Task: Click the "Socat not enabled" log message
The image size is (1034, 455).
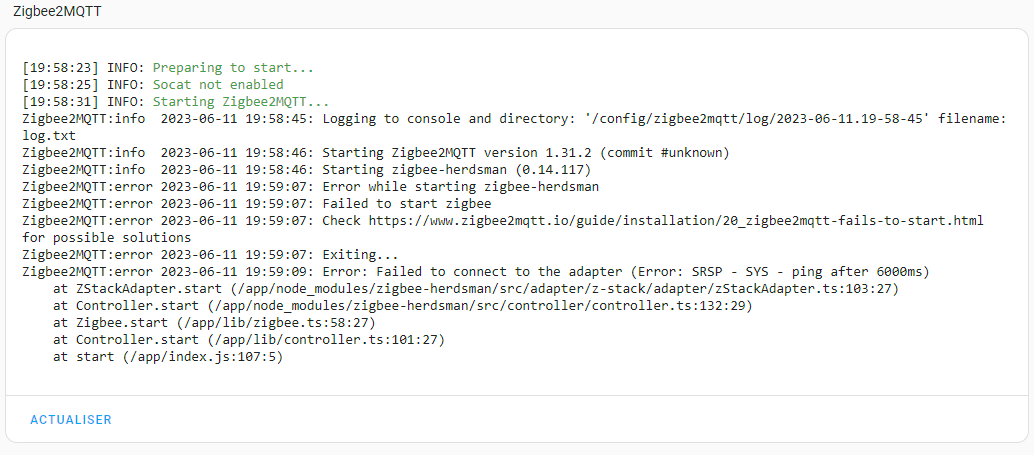Action: coord(218,85)
